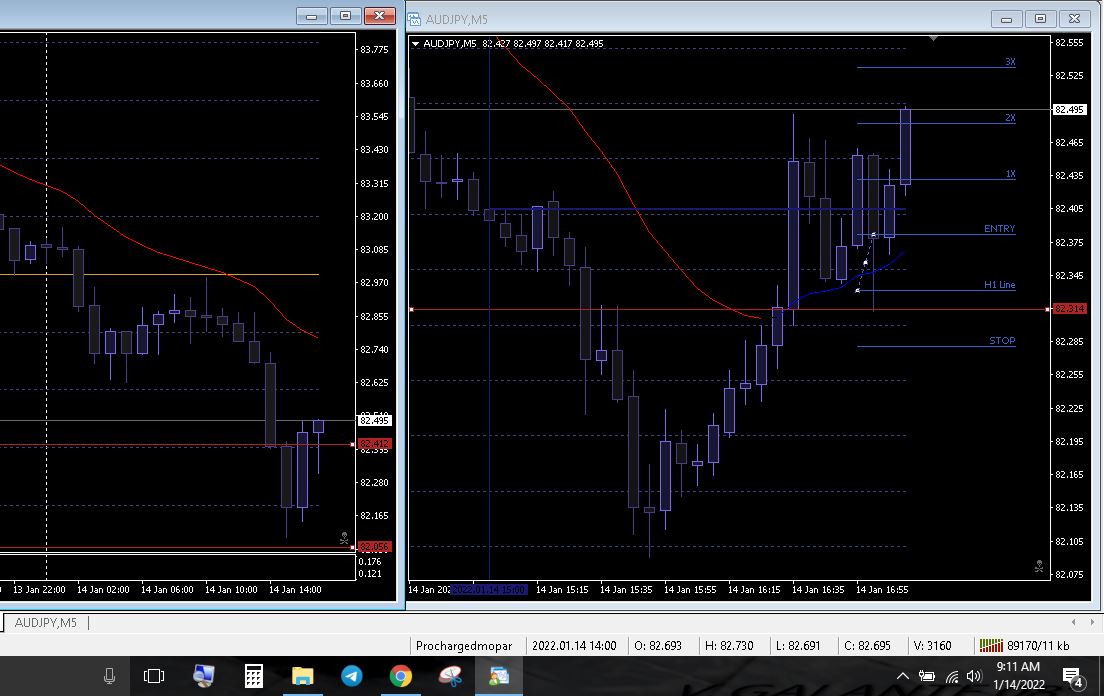Toggle volume via the speaker tray icon

[x=974, y=677]
